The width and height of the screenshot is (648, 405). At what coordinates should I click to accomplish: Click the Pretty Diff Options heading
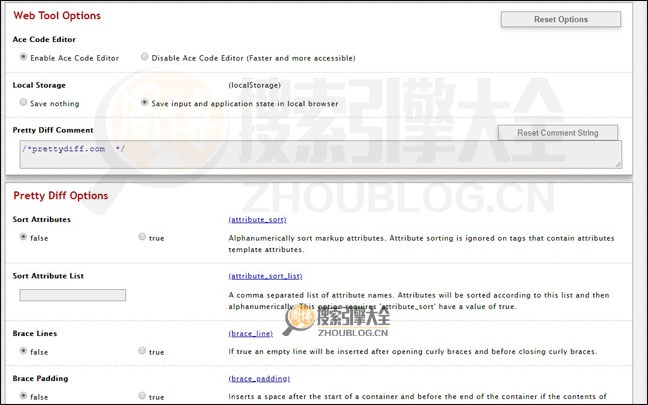(x=61, y=195)
